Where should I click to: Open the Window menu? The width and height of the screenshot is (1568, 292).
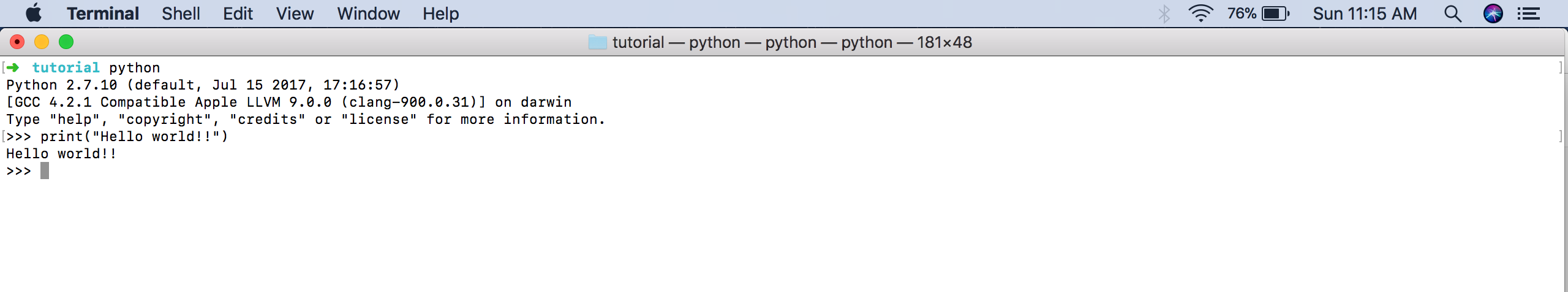click(368, 13)
